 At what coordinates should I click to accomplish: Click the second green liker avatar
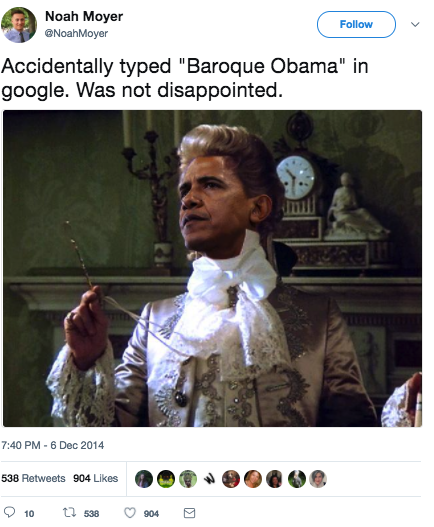[x=166, y=479]
